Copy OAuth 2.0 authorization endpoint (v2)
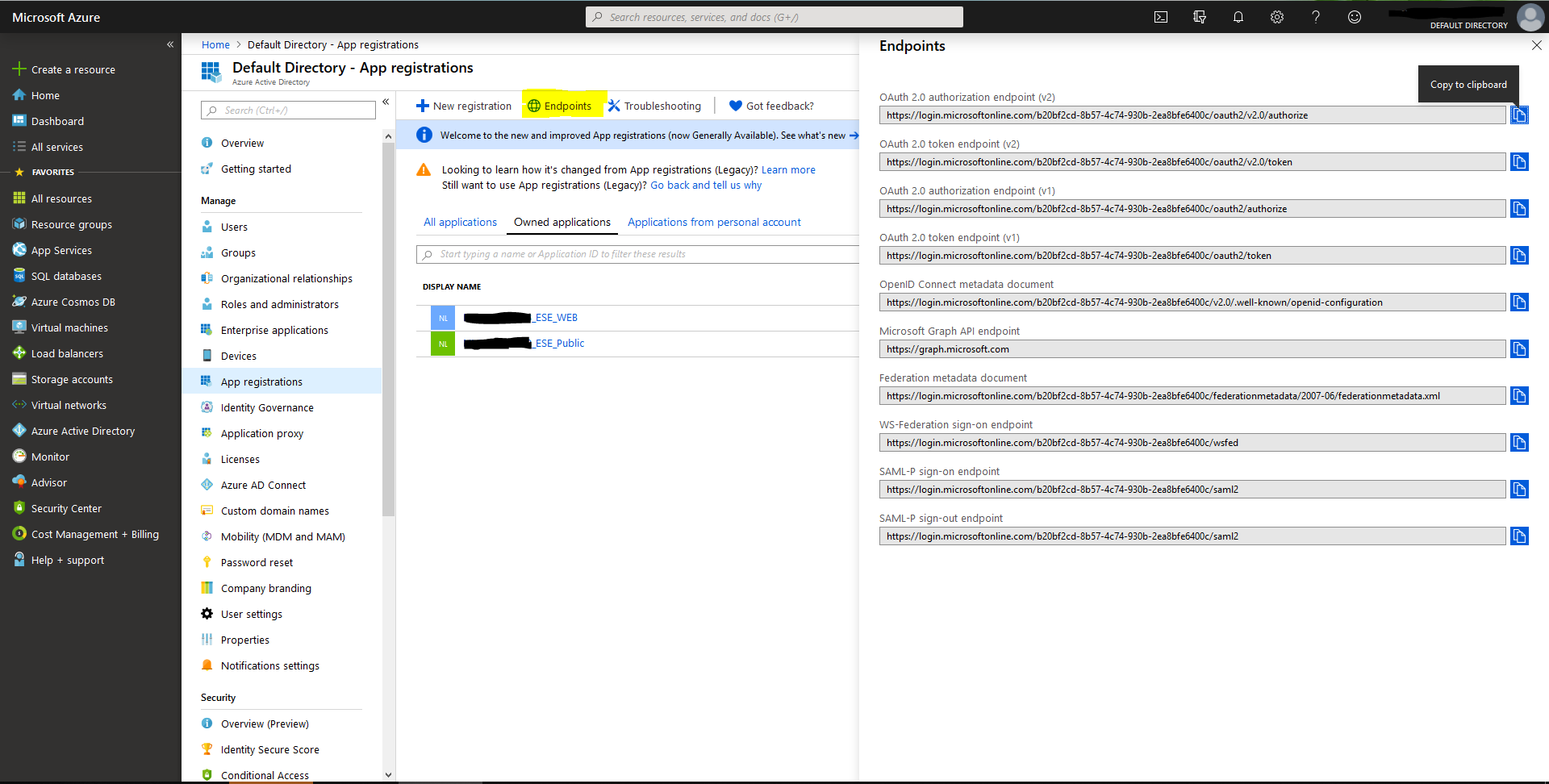 click(x=1519, y=115)
